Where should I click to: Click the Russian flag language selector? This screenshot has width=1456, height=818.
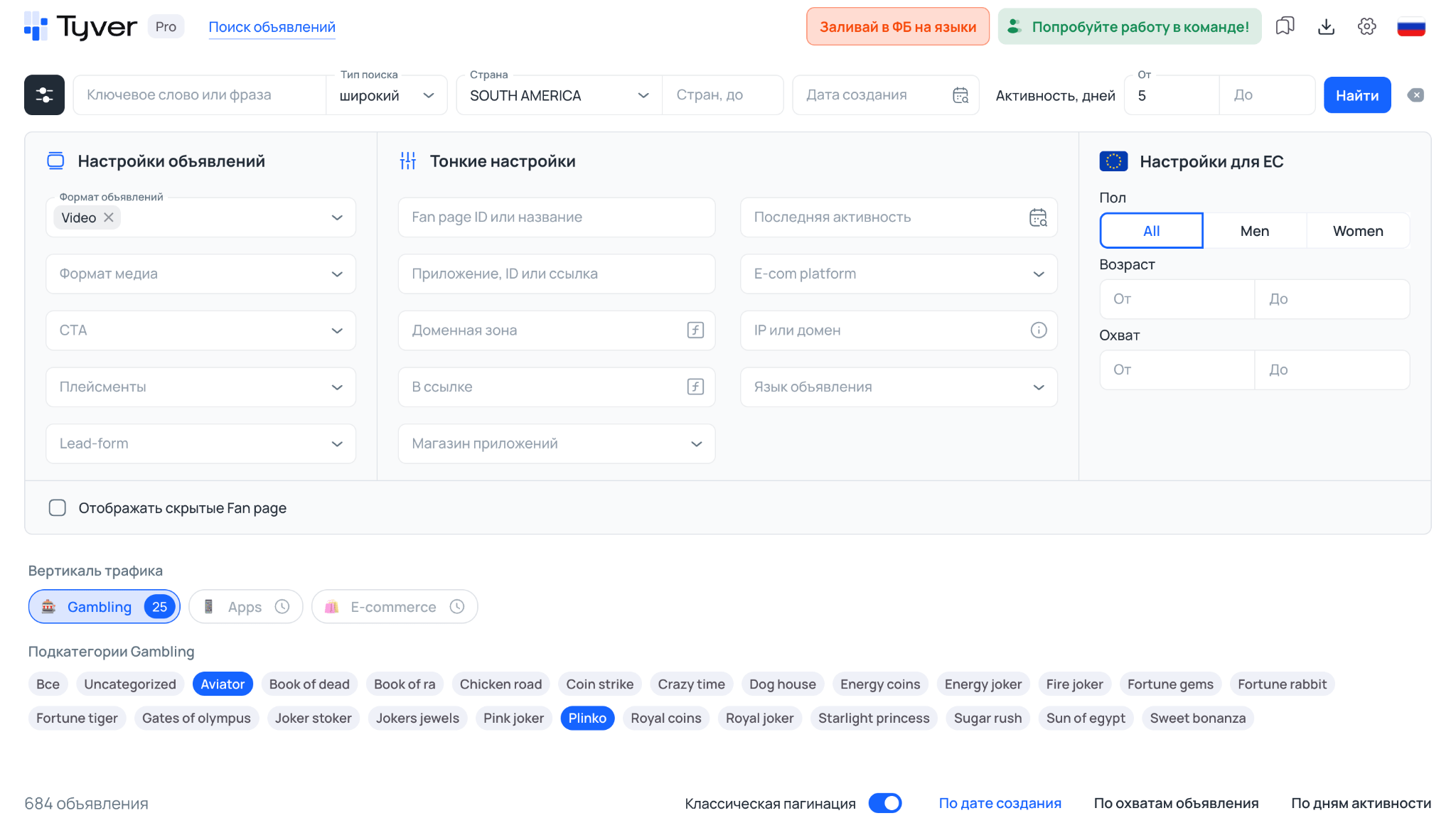(x=1412, y=26)
